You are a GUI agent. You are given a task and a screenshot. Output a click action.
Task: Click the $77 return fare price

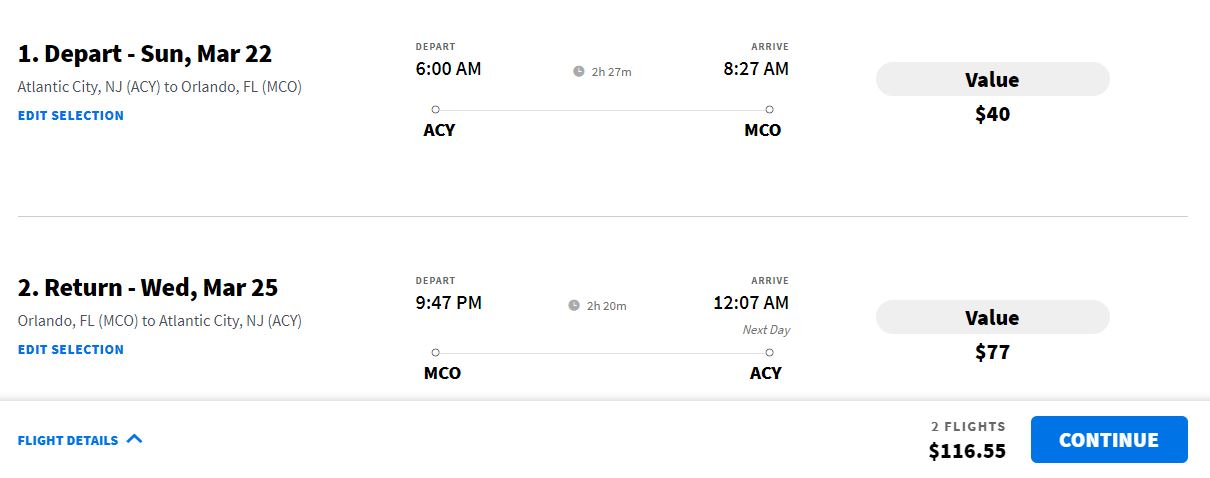coord(992,352)
